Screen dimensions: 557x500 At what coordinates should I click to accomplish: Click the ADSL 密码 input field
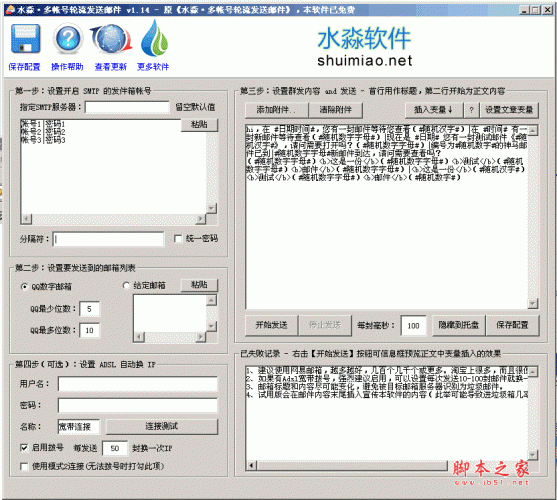click(137, 405)
